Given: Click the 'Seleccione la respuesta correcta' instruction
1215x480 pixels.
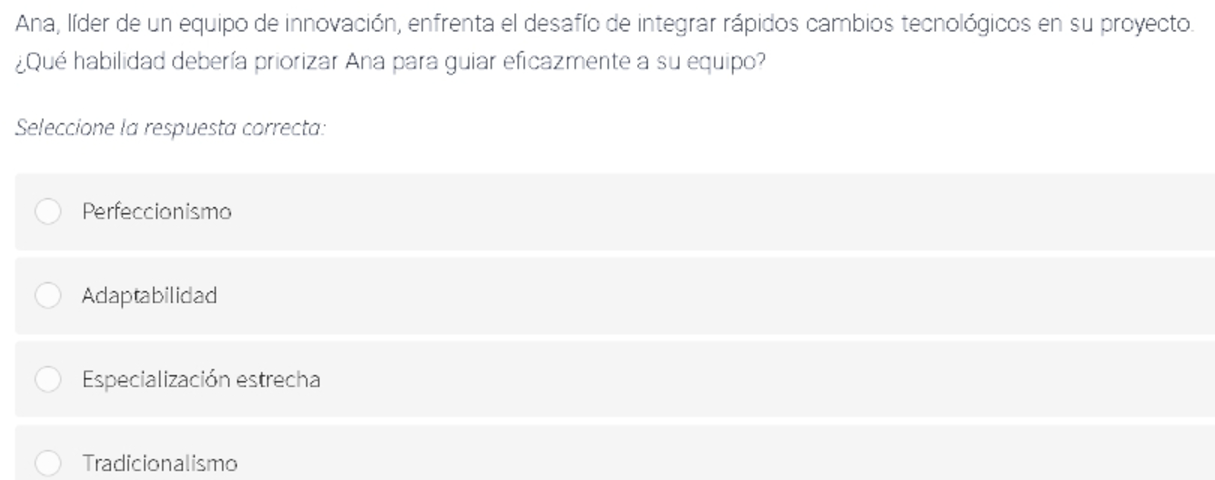Looking at the screenshot, I should tap(170, 129).
